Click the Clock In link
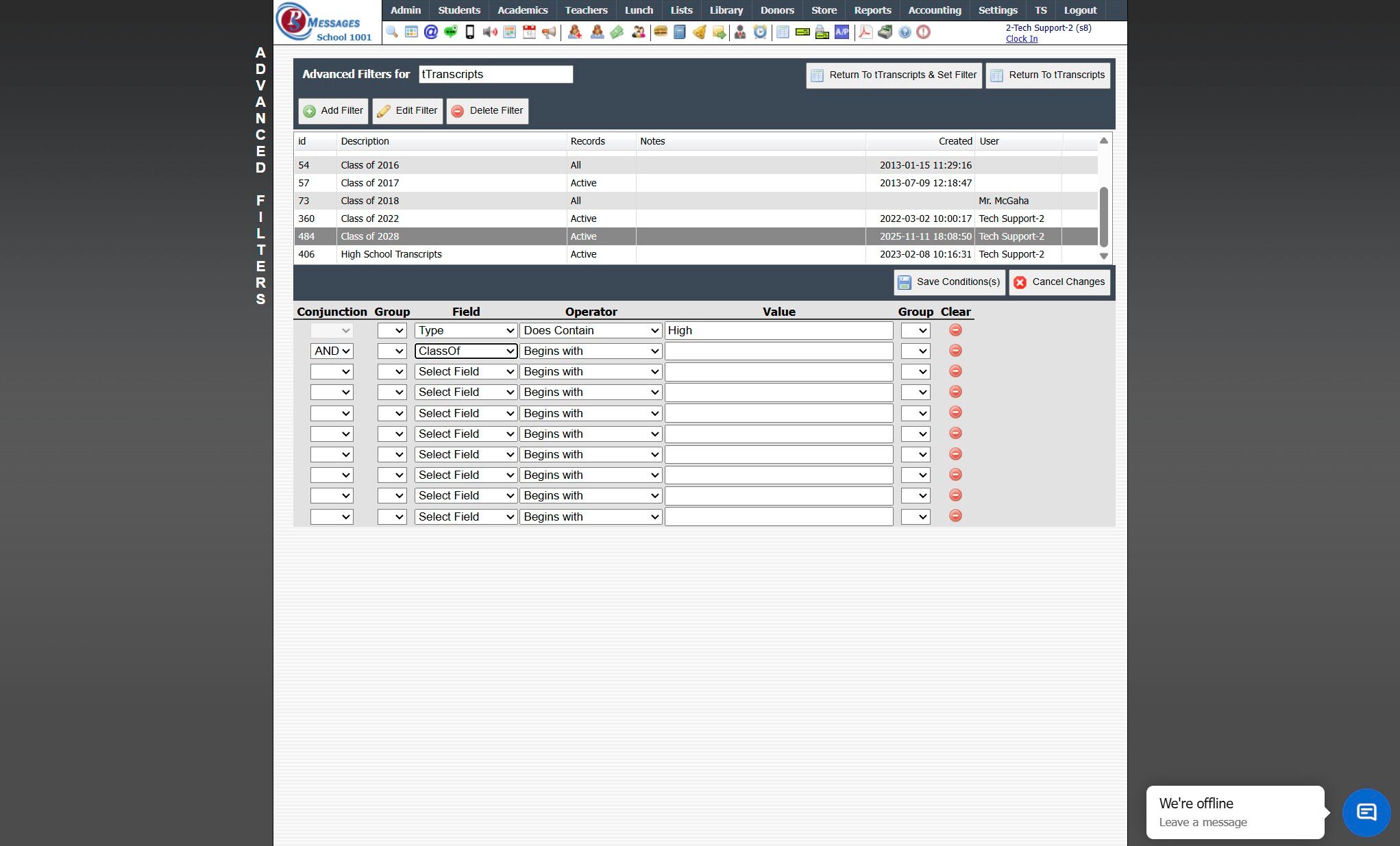The height and width of the screenshot is (846, 1400). coord(1021,39)
